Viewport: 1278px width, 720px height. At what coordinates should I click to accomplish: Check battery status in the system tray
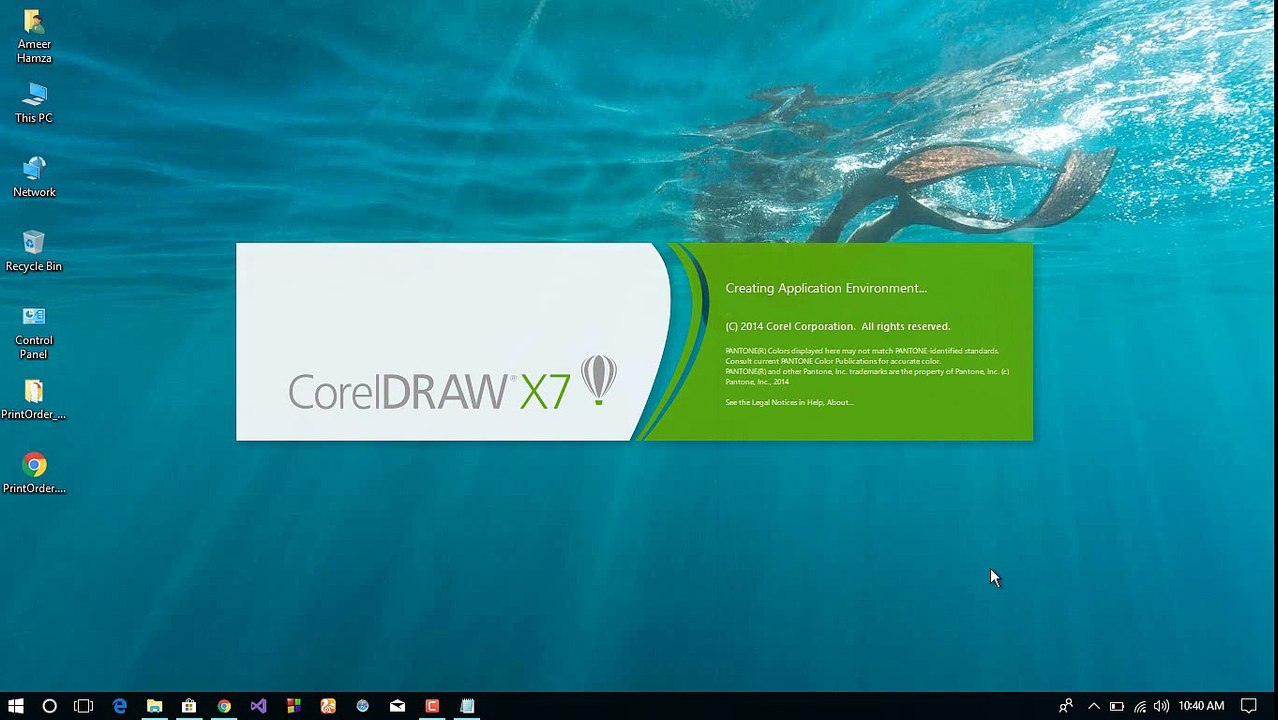tap(1117, 706)
